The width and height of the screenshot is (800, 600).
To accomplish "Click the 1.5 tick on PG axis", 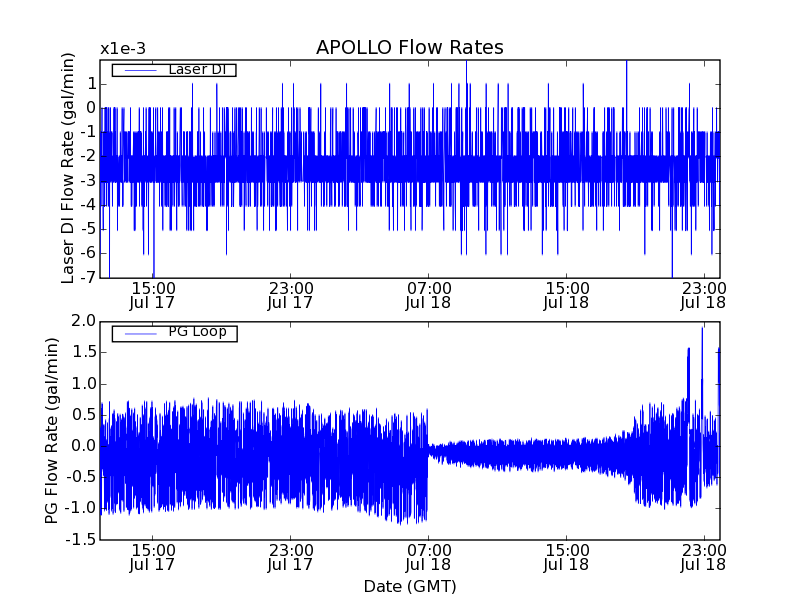I will [x=84, y=352].
